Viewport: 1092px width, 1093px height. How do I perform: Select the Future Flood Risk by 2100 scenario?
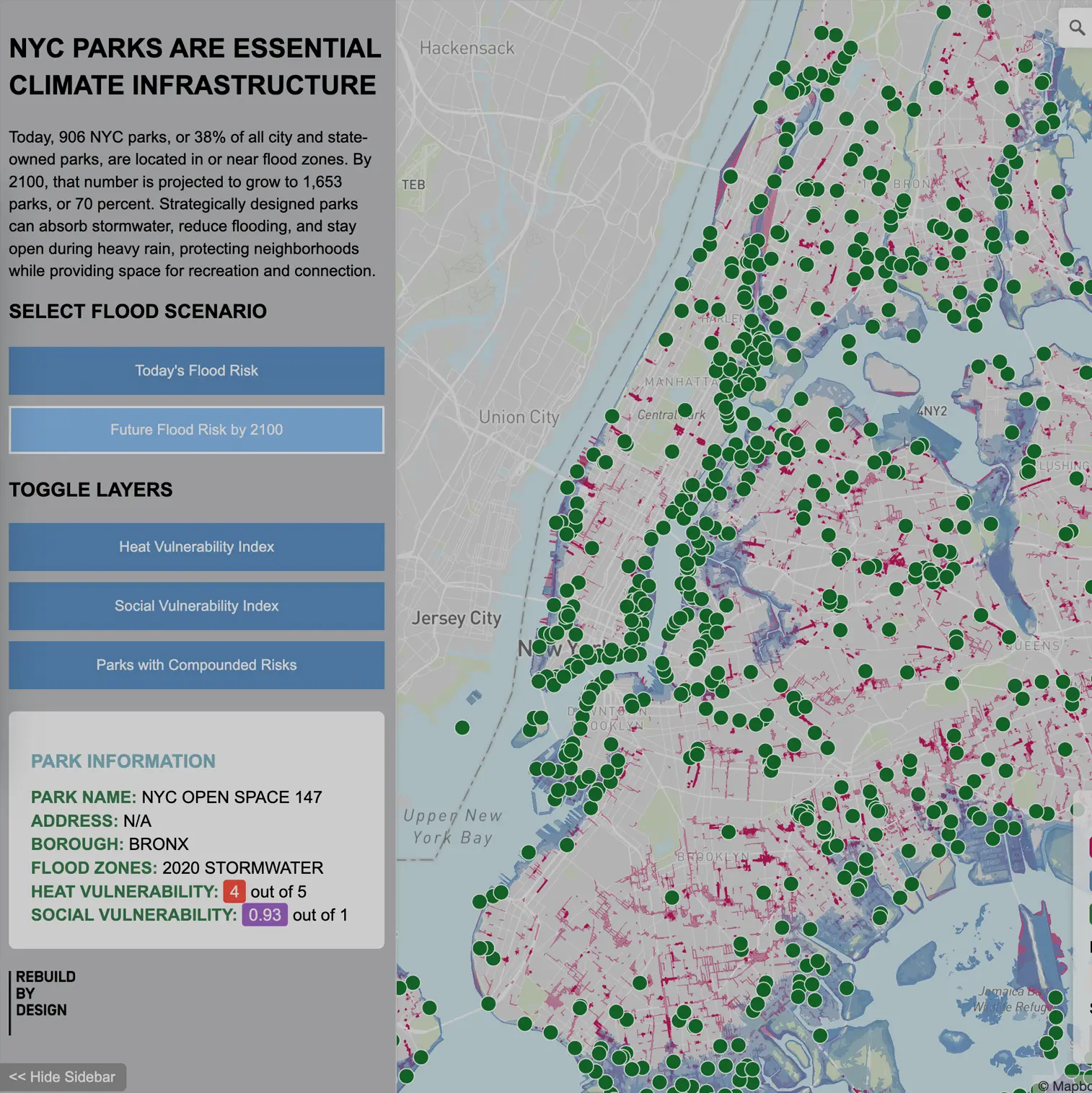[x=196, y=430]
